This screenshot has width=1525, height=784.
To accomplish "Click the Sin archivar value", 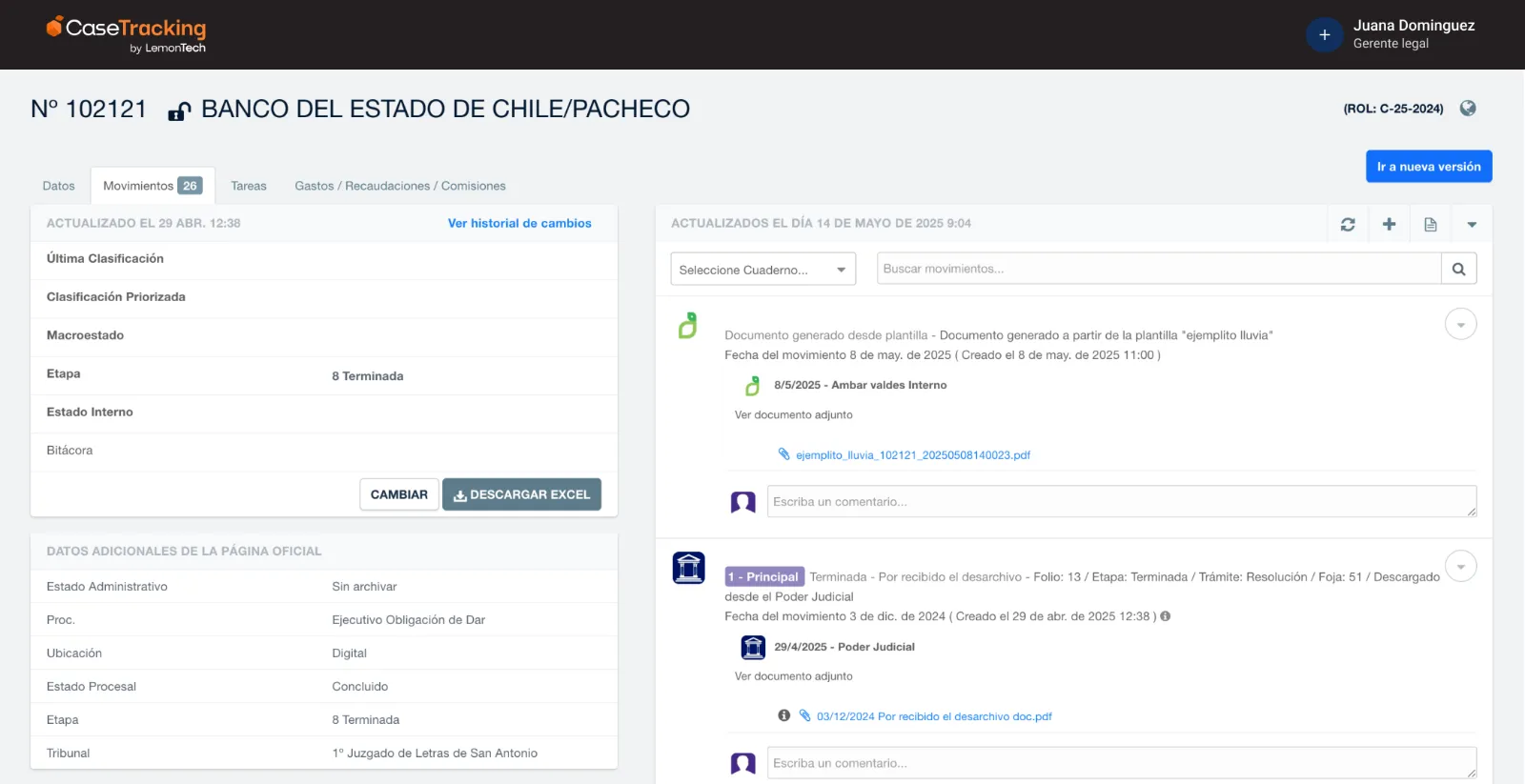I will (364, 587).
